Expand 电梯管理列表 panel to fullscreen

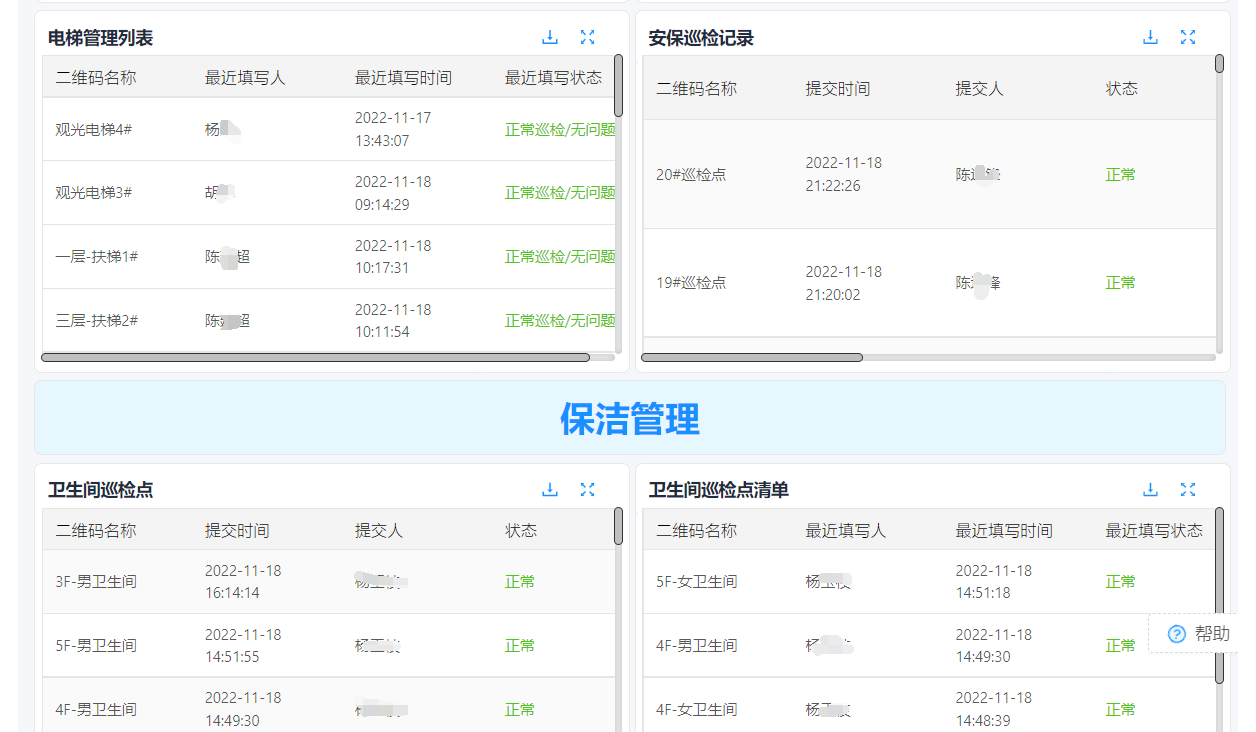[x=588, y=36]
